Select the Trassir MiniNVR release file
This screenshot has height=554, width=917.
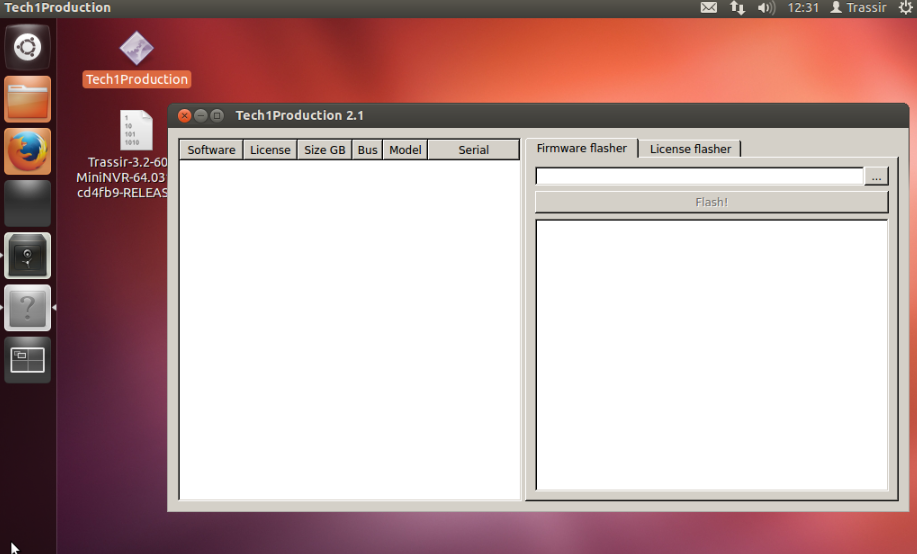tap(123, 154)
